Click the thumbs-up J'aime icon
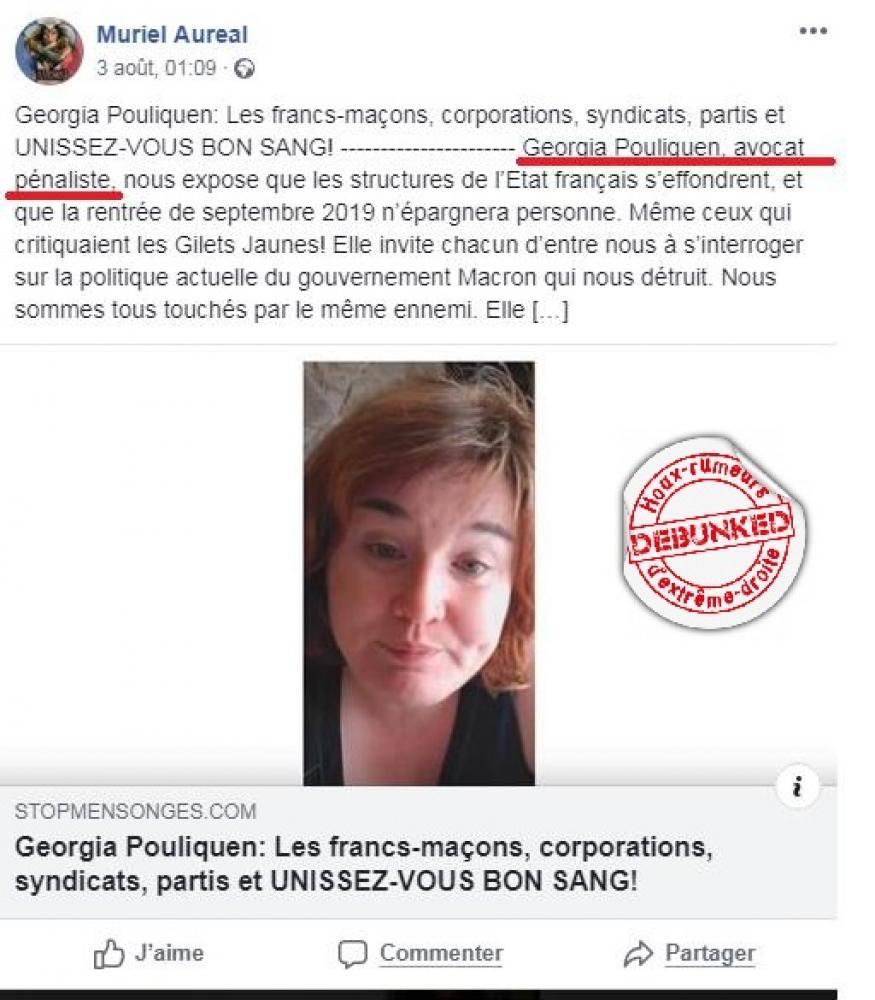The image size is (875, 1000). click(x=109, y=954)
